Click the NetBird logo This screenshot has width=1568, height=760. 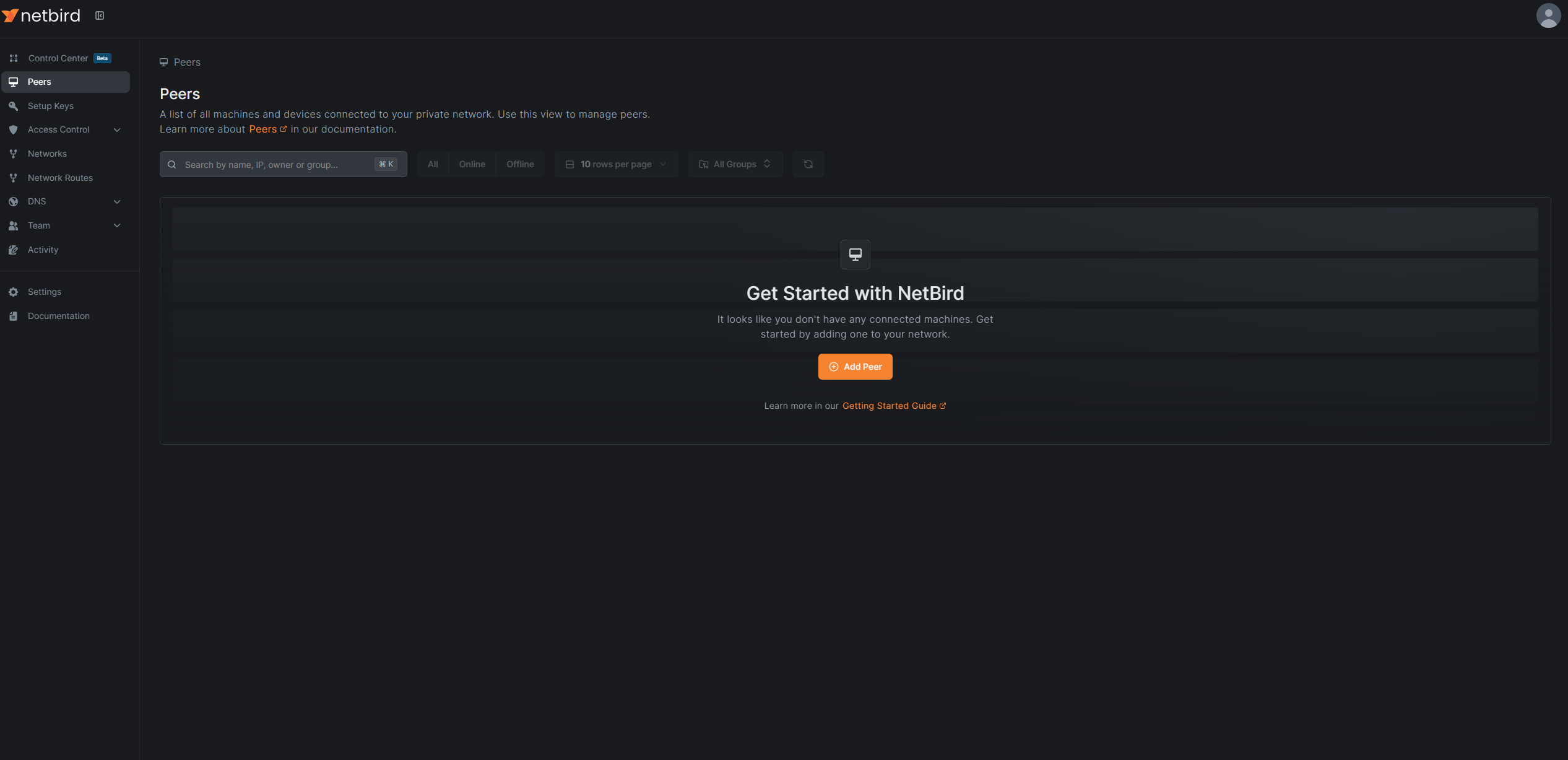point(41,15)
